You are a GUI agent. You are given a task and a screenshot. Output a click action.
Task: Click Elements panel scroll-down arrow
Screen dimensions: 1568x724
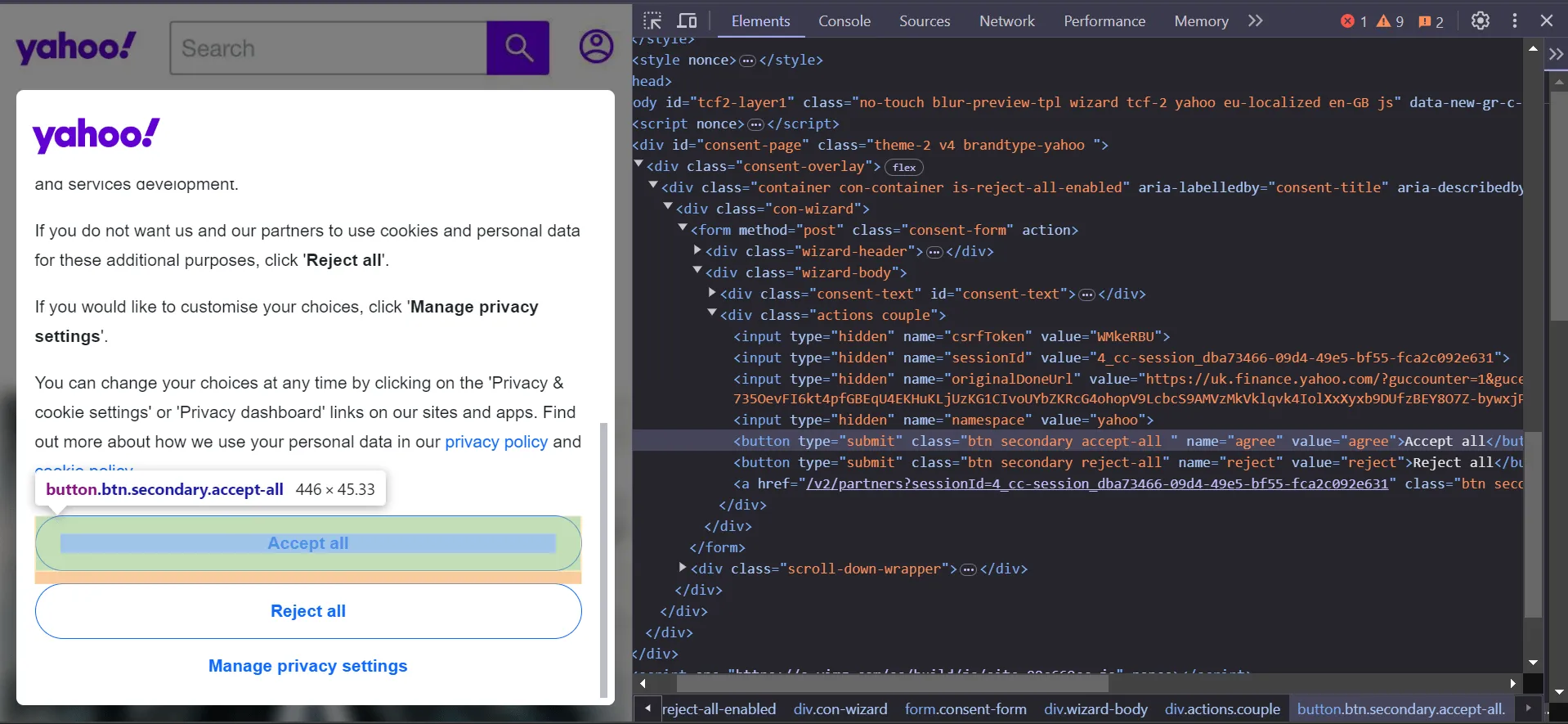[1533, 663]
